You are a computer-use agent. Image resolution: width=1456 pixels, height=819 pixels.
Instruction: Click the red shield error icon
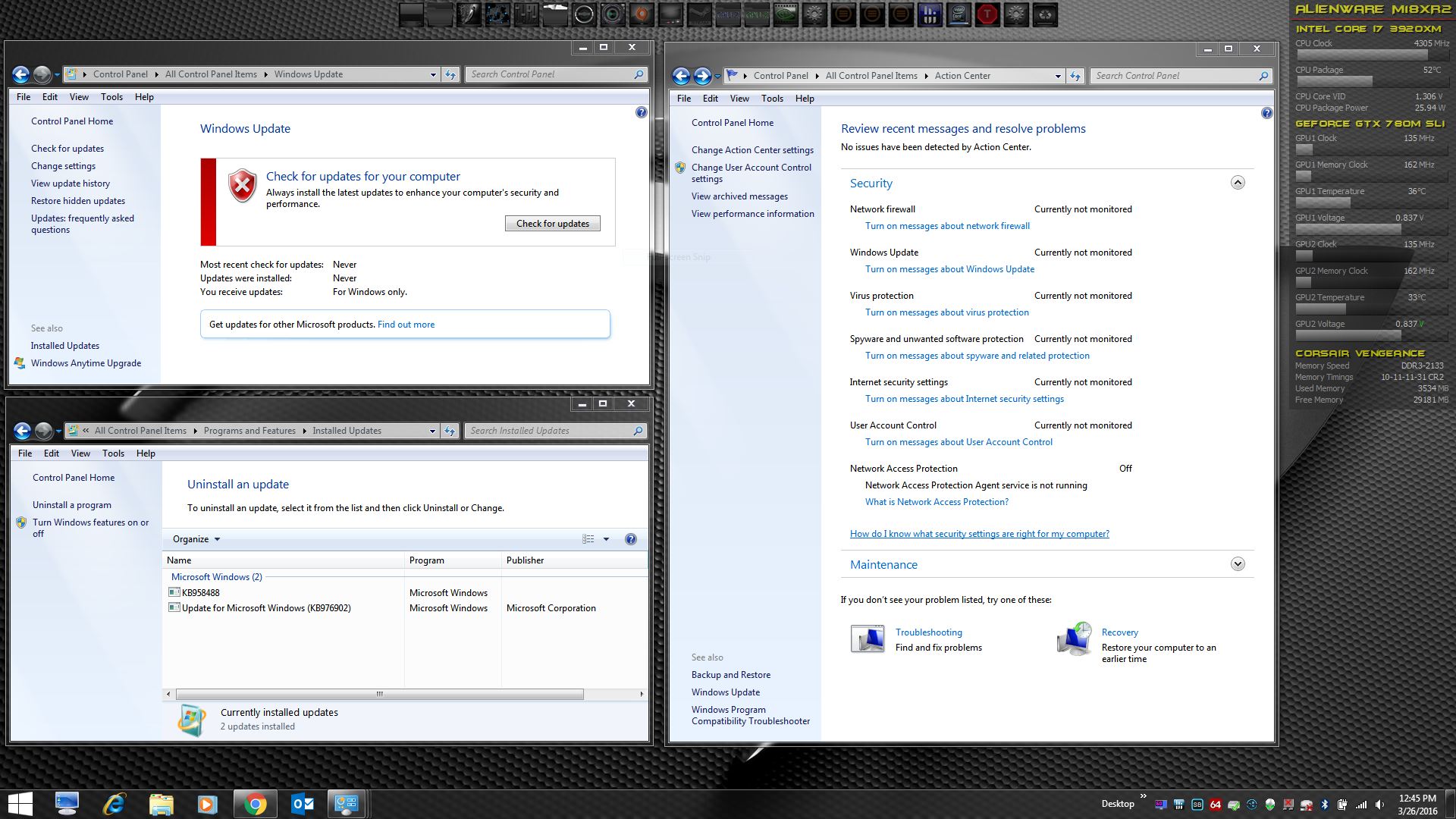pos(243,186)
